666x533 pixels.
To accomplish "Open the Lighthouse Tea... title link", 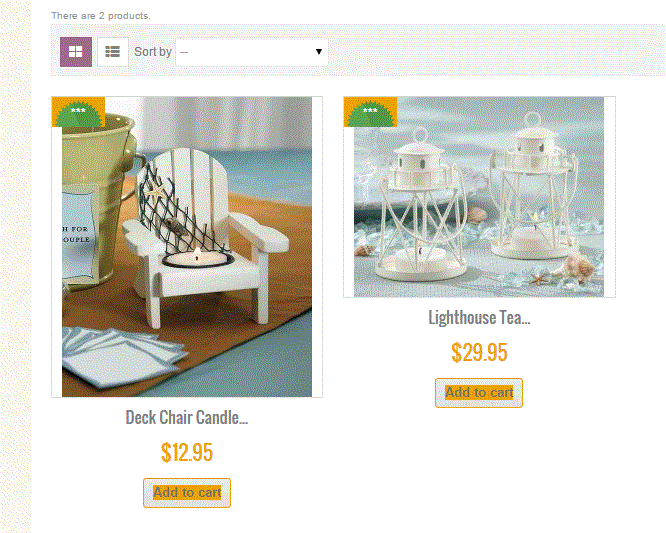I will click(479, 318).
